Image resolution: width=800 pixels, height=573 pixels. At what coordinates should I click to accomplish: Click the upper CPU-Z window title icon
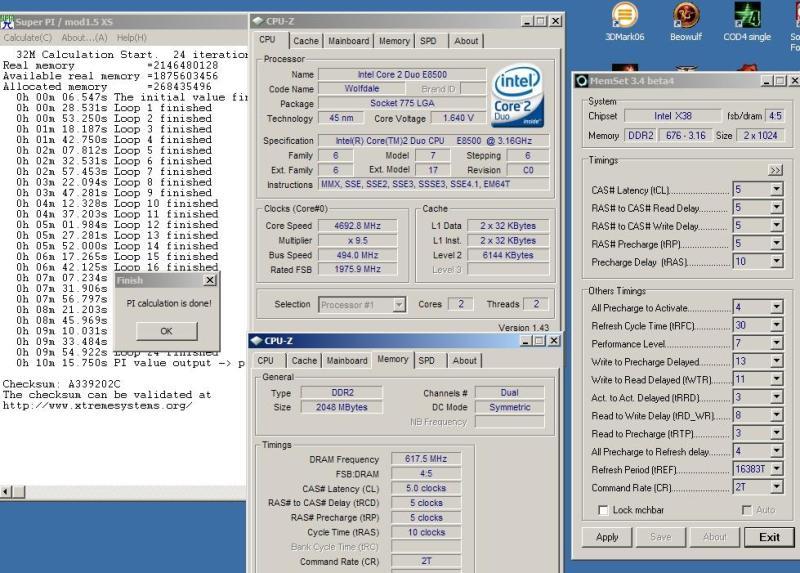(x=258, y=21)
